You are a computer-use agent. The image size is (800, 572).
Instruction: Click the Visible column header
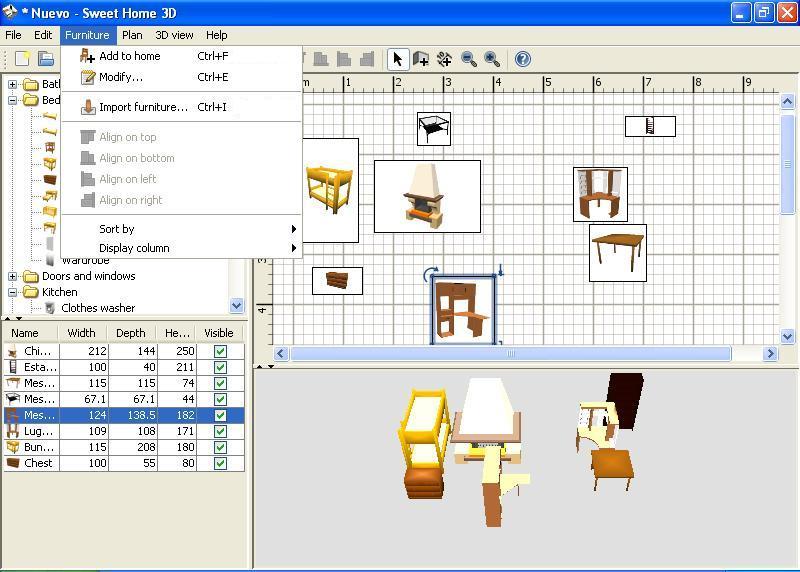pos(219,333)
